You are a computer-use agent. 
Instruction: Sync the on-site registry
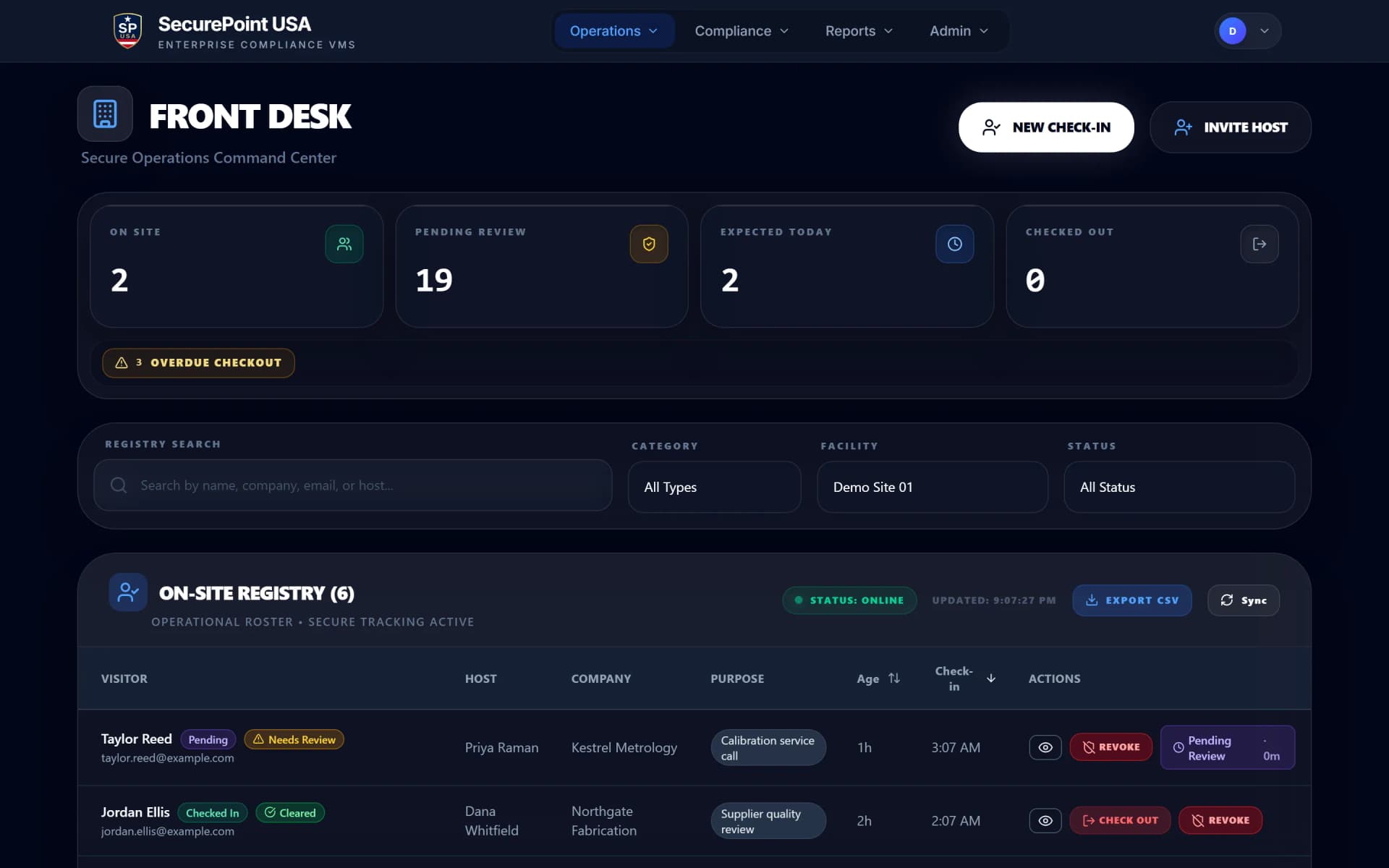coord(1244,600)
